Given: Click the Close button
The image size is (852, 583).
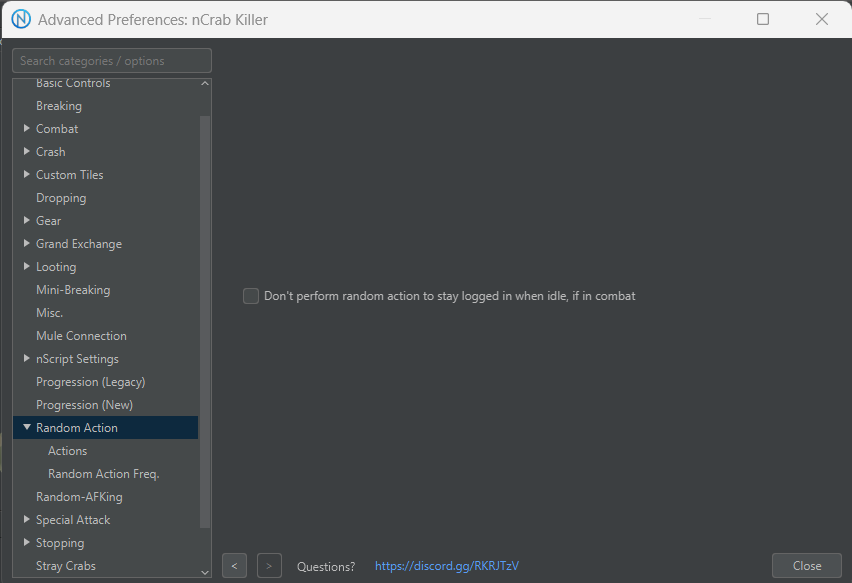Looking at the screenshot, I should (x=806, y=566).
